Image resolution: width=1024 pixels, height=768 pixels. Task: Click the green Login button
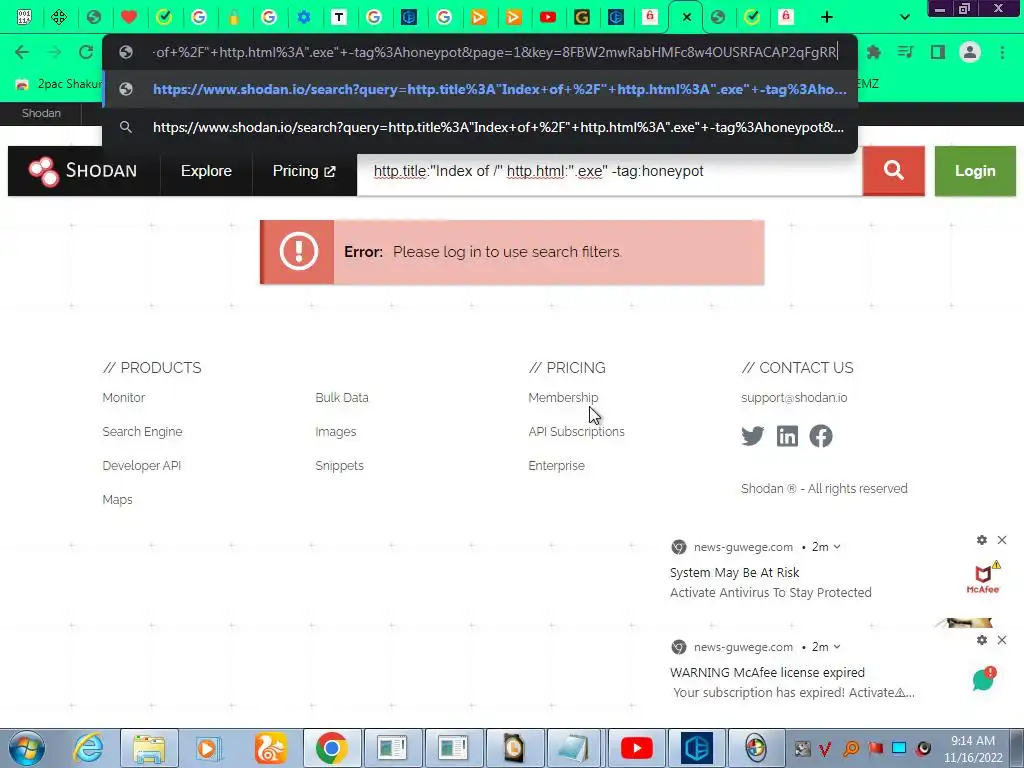click(975, 171)
